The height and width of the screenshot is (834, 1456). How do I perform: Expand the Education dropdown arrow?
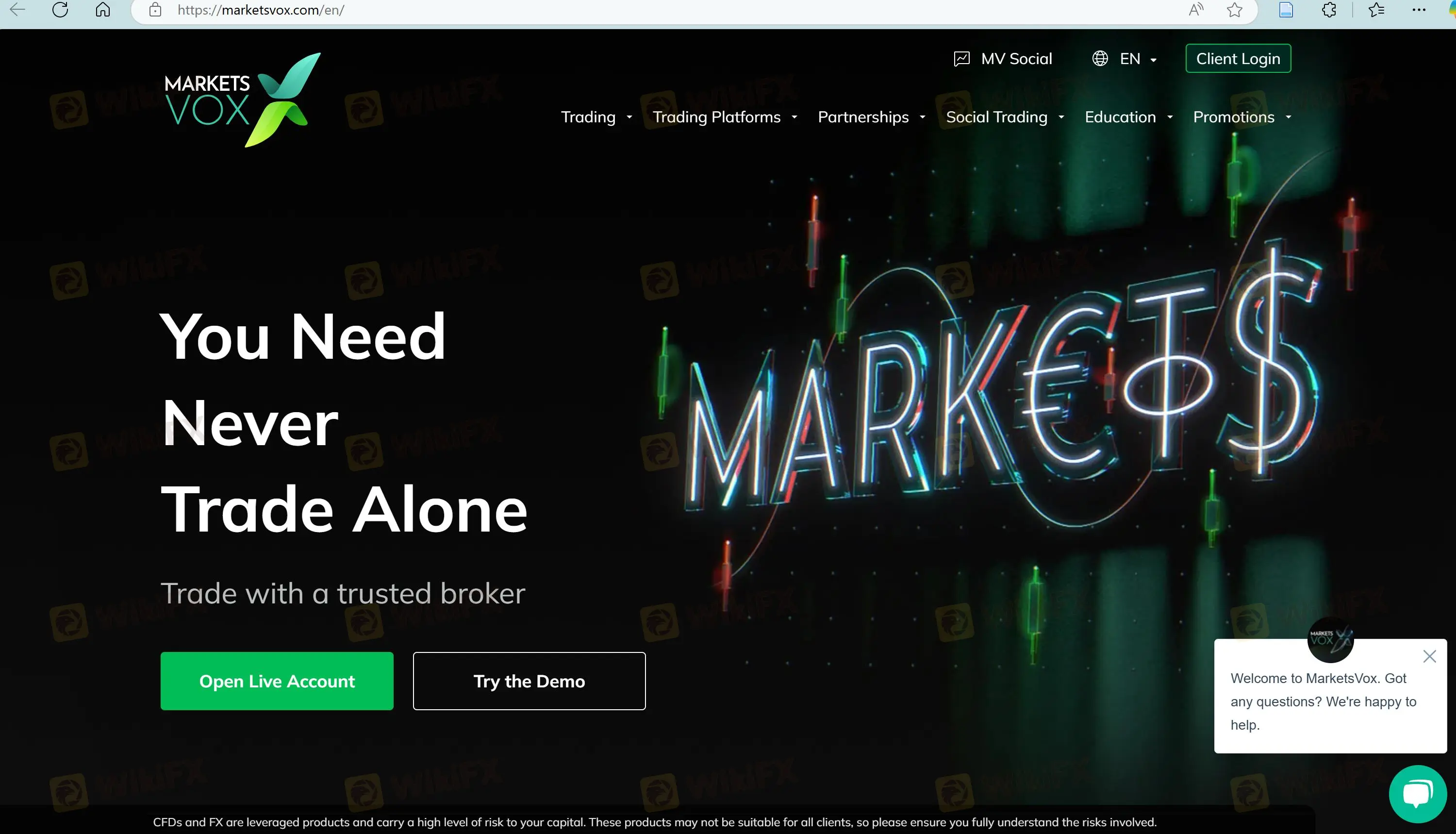tap(1170, 117)
